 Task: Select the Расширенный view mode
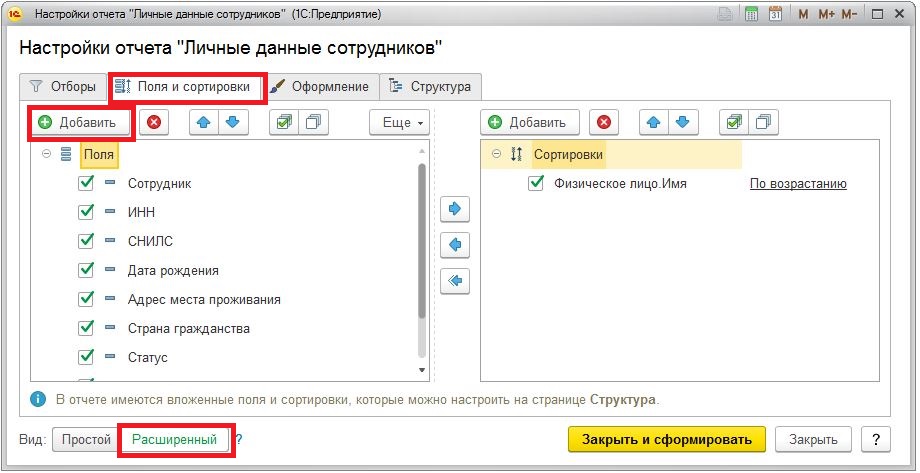pyautogui.click(x=174, y=440)
